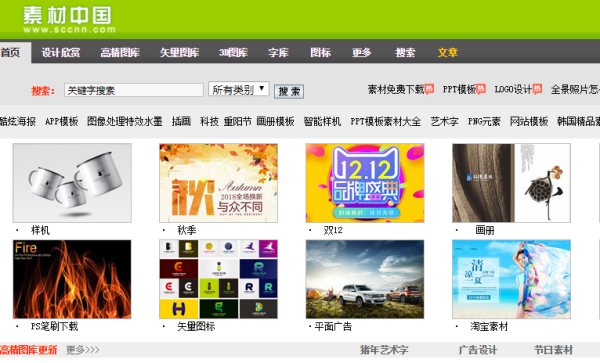Click the PPT模板 hot link

(x=464, y=90)
